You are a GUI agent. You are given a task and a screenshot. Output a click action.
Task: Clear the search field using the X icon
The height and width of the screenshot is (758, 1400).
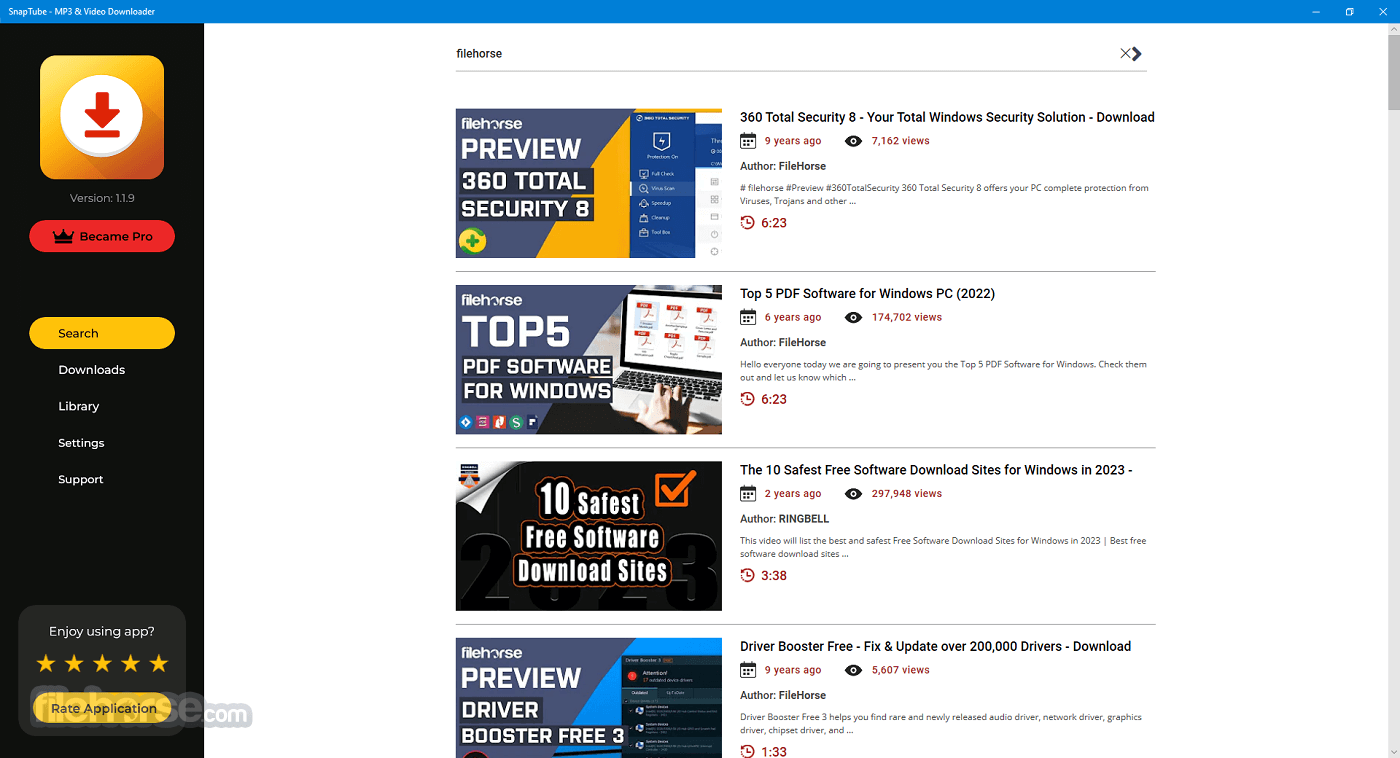[x=1124, y=53]
